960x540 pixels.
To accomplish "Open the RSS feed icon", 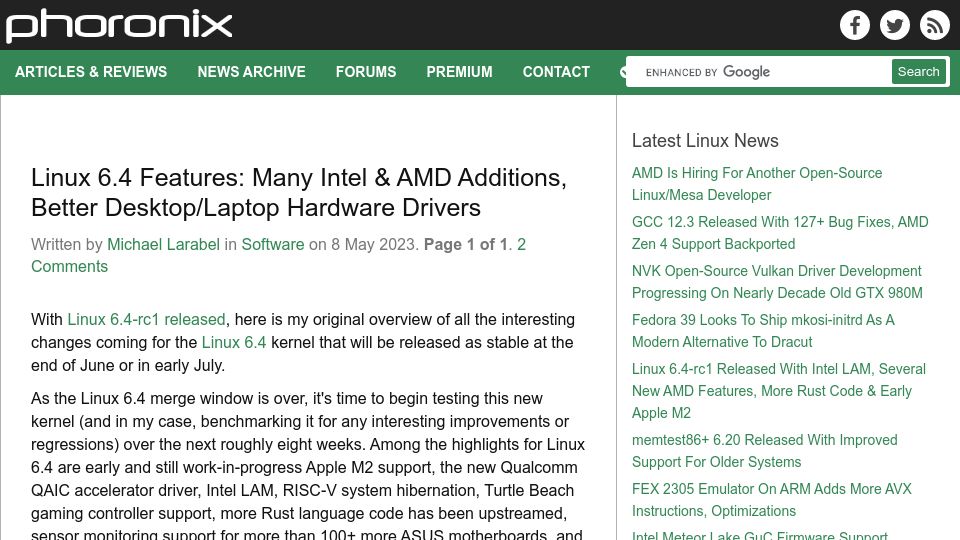I will tap(934, 25).
